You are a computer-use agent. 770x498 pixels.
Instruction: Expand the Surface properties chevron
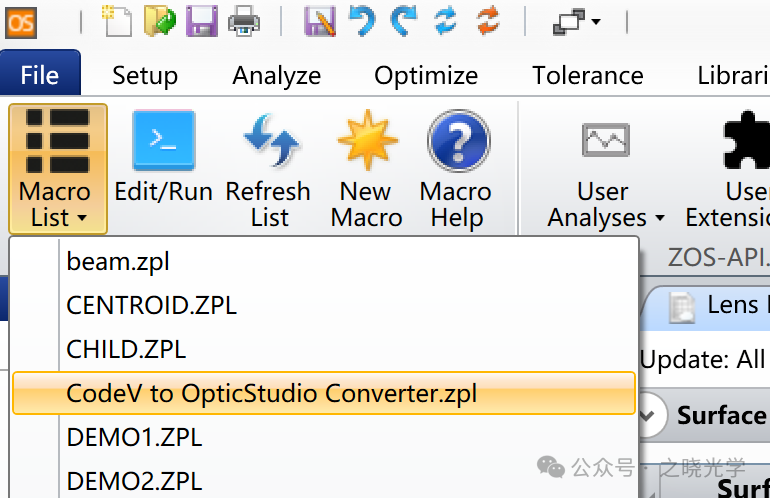651,413
